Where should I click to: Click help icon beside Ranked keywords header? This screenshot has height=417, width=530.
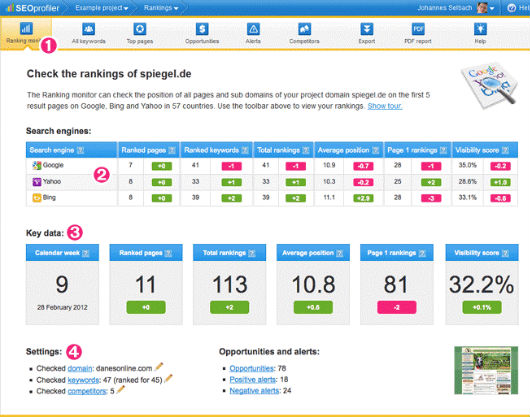(245, 150)
